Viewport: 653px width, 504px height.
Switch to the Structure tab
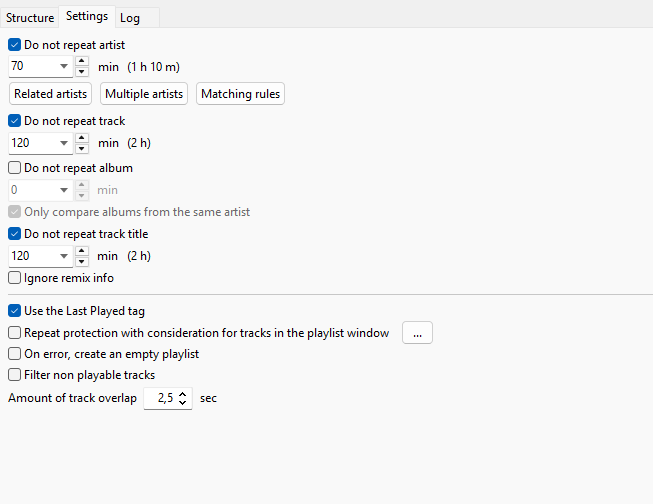(x=30, y=18)
